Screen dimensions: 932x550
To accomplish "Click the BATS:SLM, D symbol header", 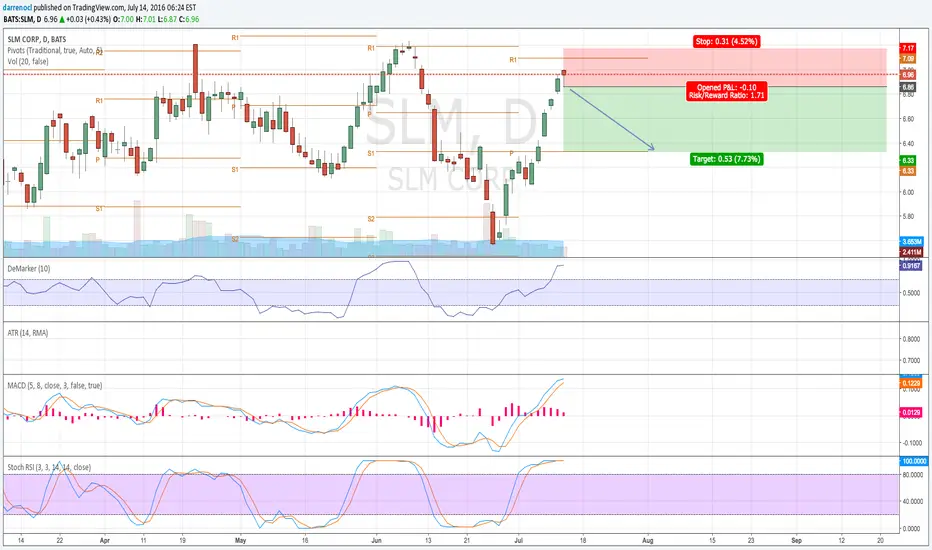I will (22, 19).
